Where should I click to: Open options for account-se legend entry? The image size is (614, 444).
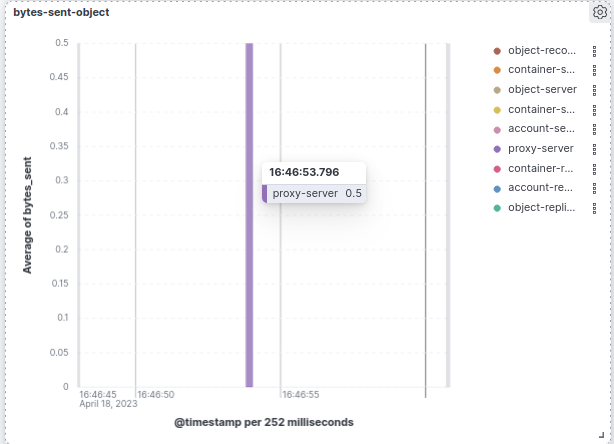pos(594,129)
